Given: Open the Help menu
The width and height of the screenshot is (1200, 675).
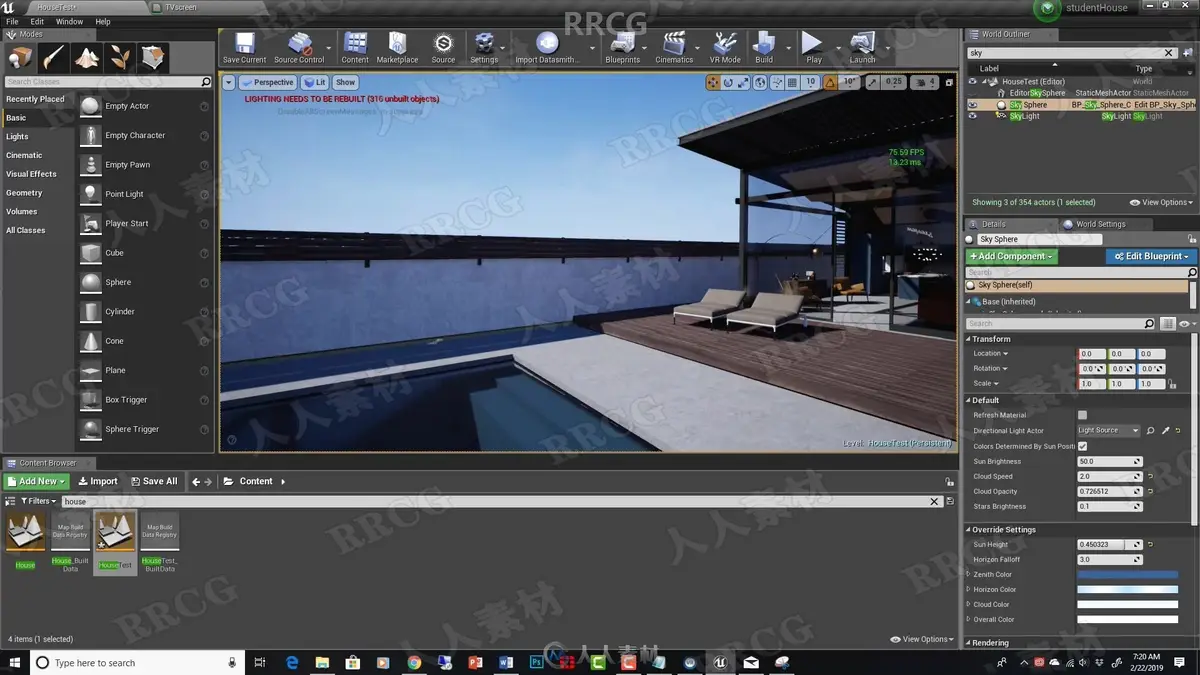Looking at the screenshot, I should point(103,21).
